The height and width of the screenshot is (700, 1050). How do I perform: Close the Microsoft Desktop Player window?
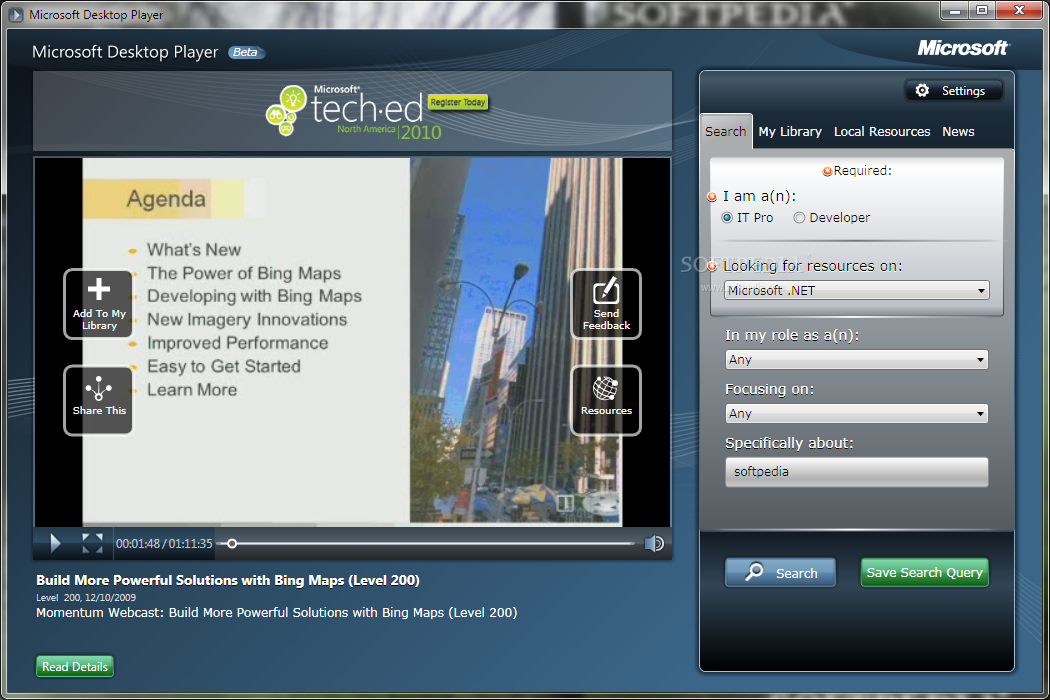1019,10
